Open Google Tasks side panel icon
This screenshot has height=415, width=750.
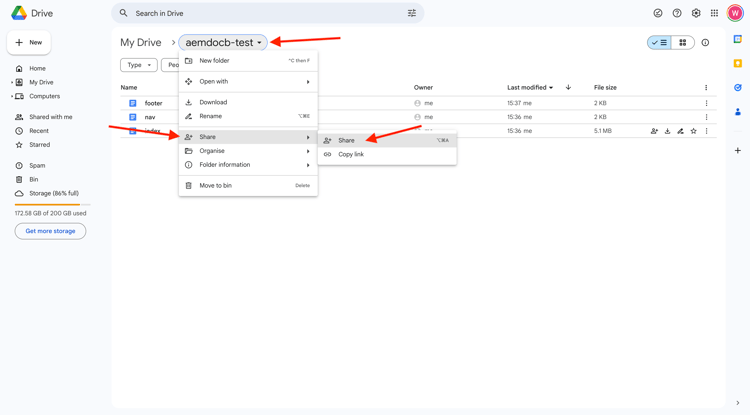738,88
